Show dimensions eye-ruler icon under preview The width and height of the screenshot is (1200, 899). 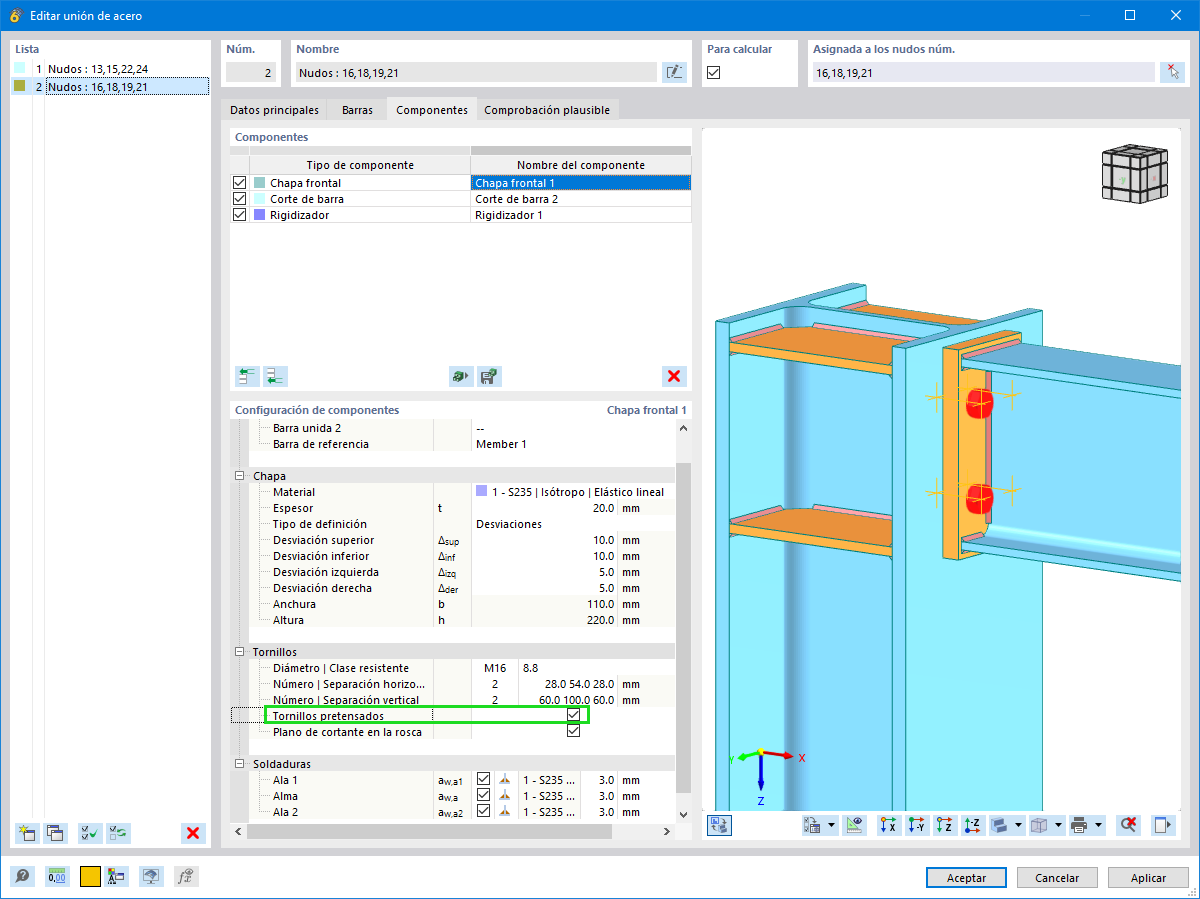pyautogui.click(x=854, y=825)
